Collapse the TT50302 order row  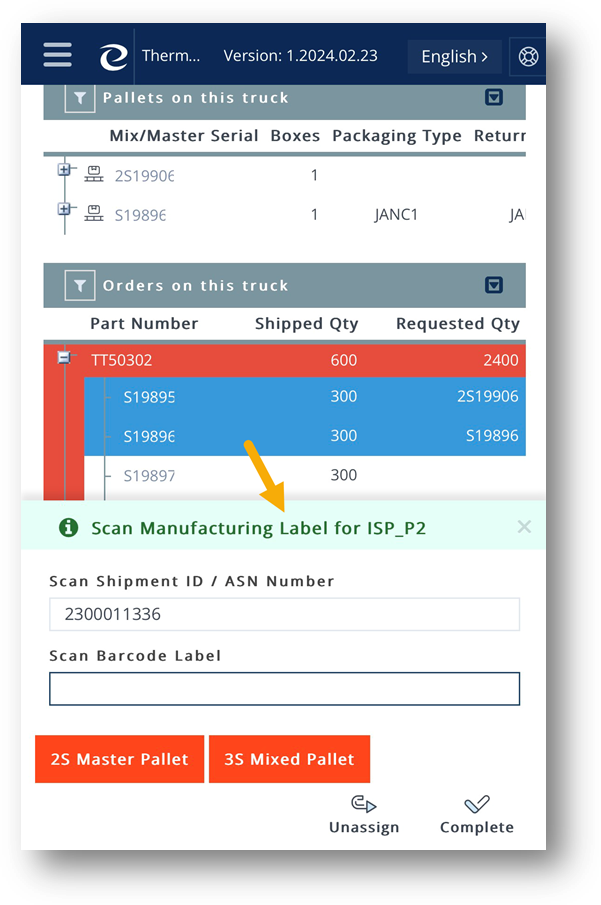tap(65, 357)
